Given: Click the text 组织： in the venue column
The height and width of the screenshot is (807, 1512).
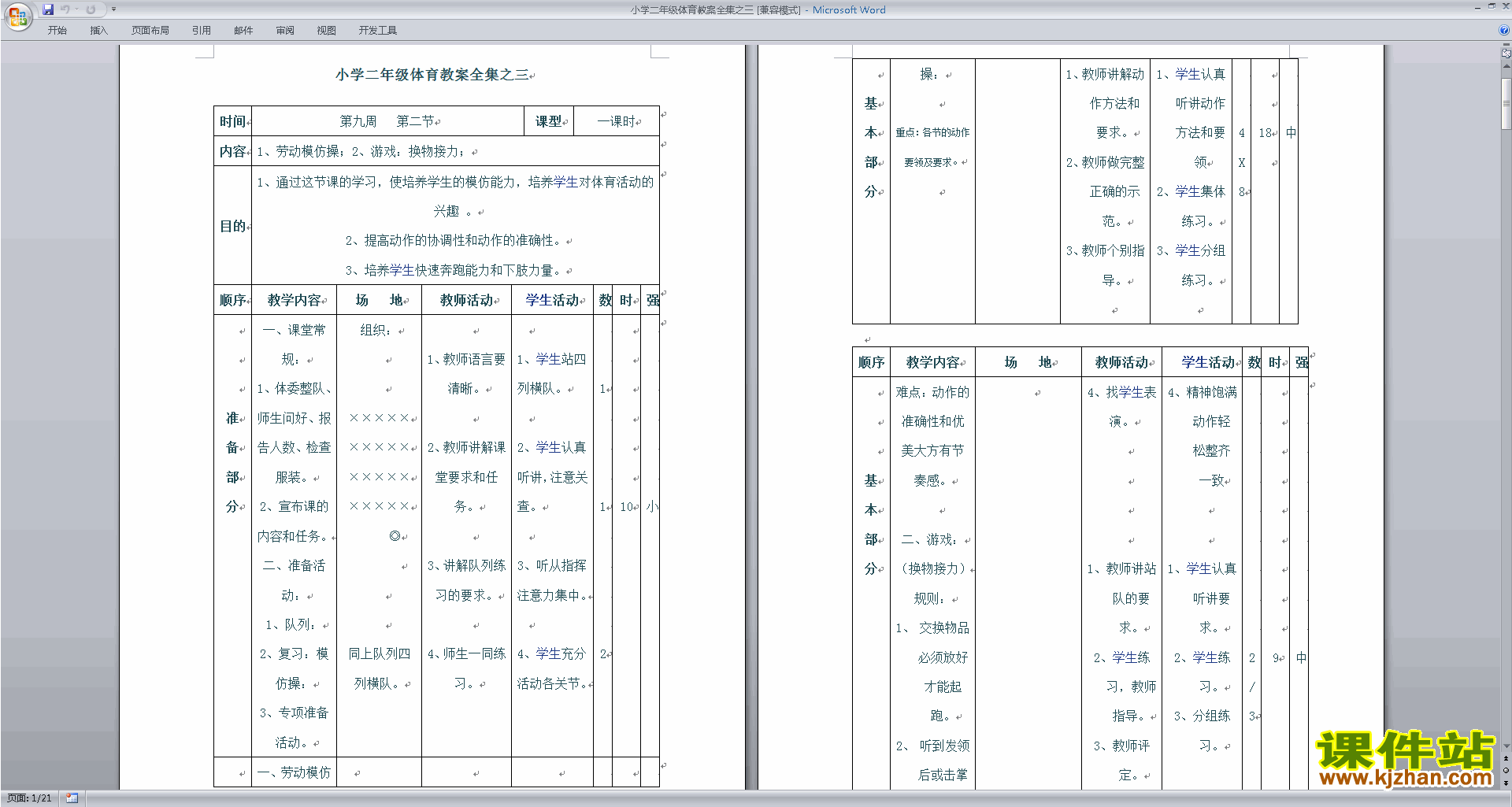Looking at the screenshot, I should tap(379, 330).
